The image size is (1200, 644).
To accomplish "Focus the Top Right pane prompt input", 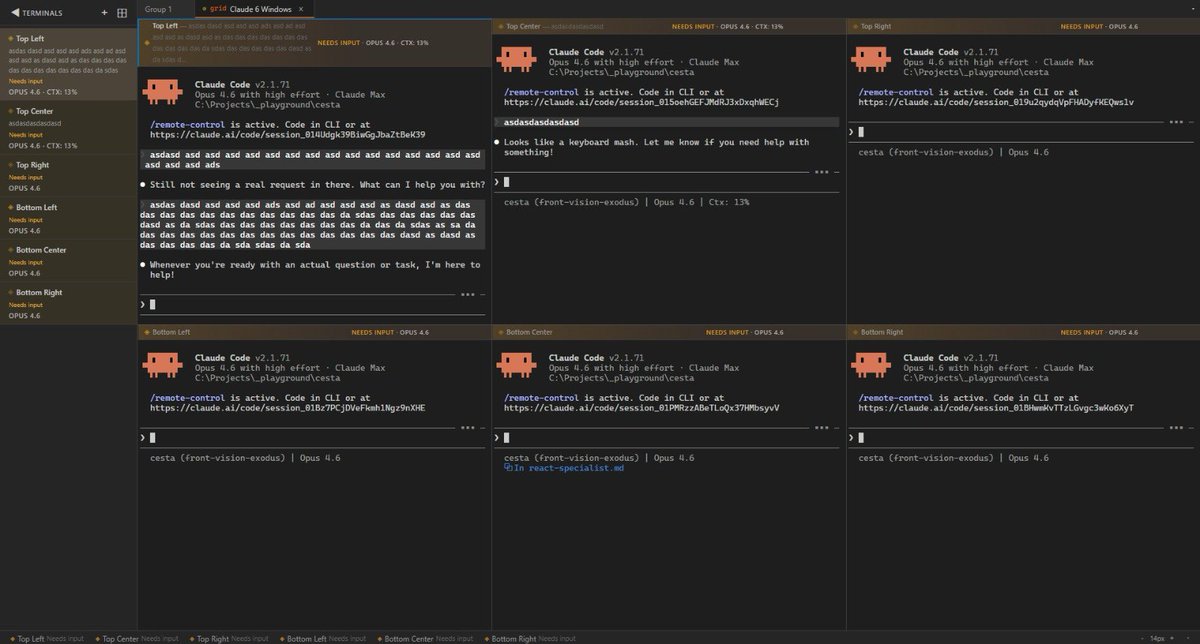I will (1022, 131).
